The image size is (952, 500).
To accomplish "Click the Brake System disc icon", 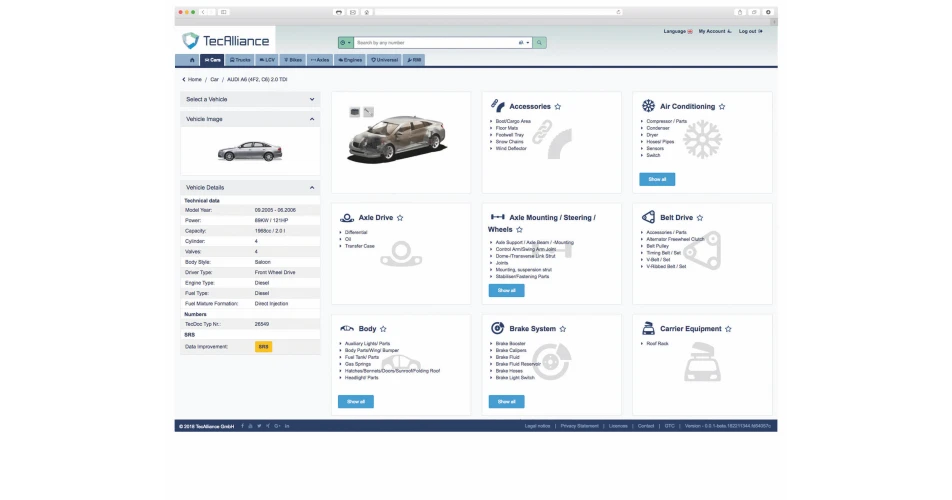I will [x=497, y=328].
